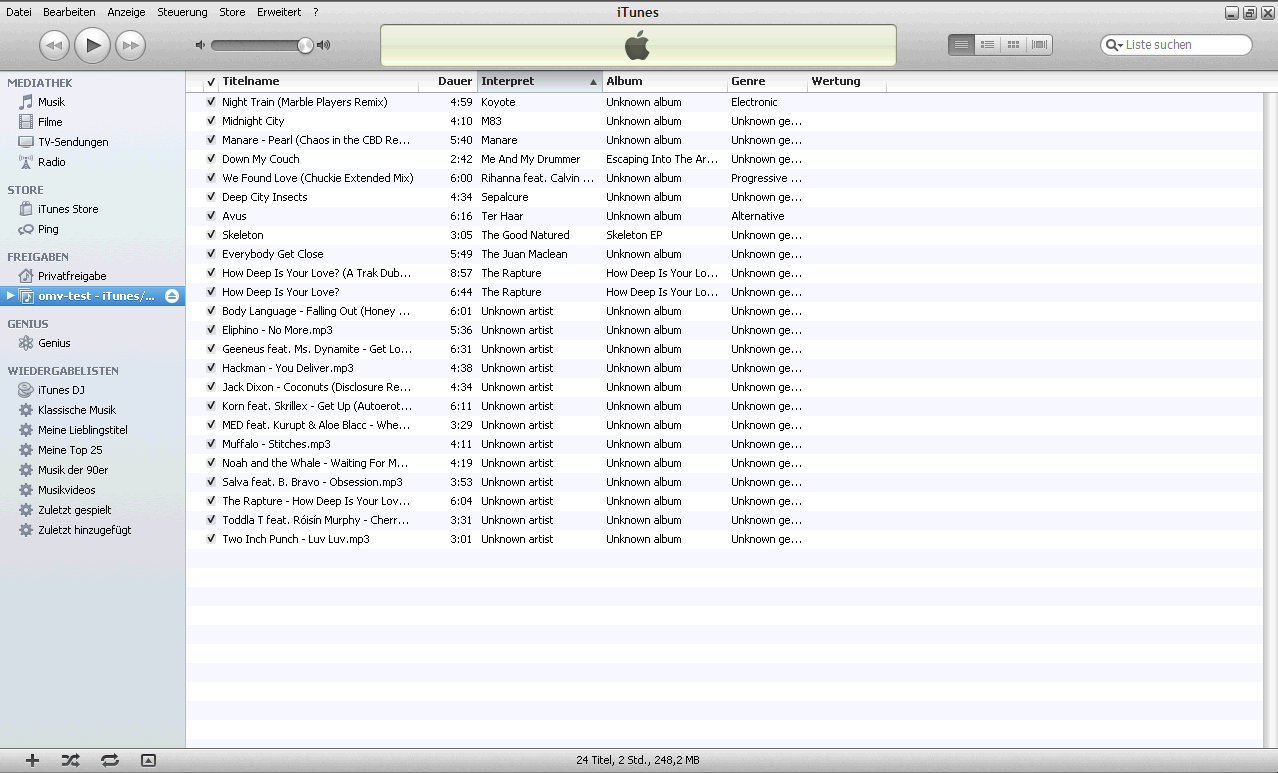Adjust the volume slider knob
Viewport: 1278px width, 773px height.
pyautogui.click(x=305, y=45)
